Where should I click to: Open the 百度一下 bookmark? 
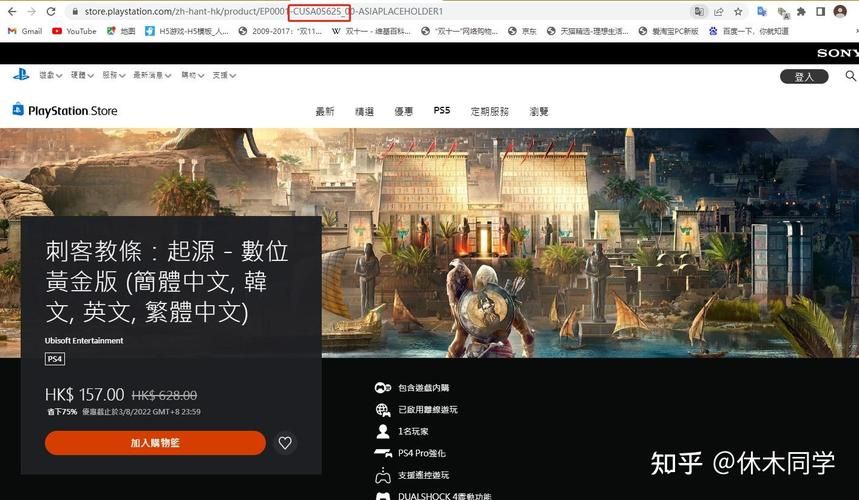coord(748,31)
